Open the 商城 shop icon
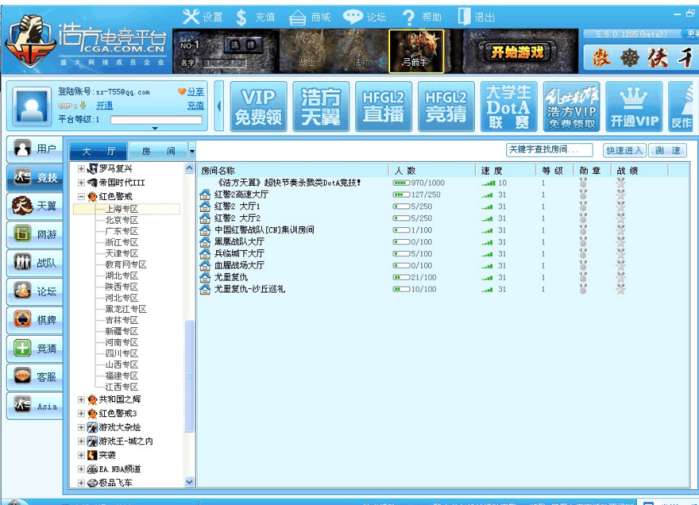This screenshot has height=505, width=699. (310, 17)
